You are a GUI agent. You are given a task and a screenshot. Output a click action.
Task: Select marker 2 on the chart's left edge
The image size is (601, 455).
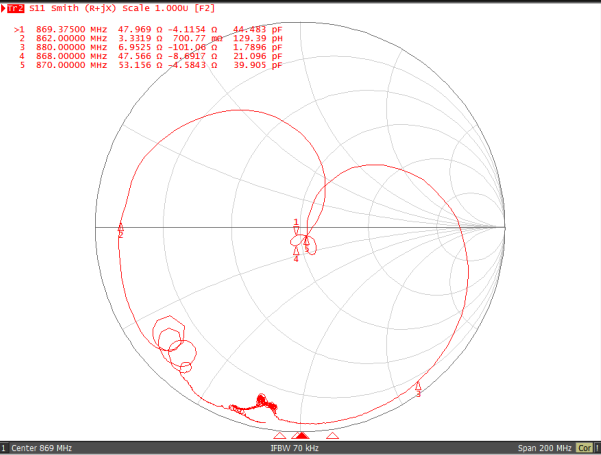pos(120,227)
